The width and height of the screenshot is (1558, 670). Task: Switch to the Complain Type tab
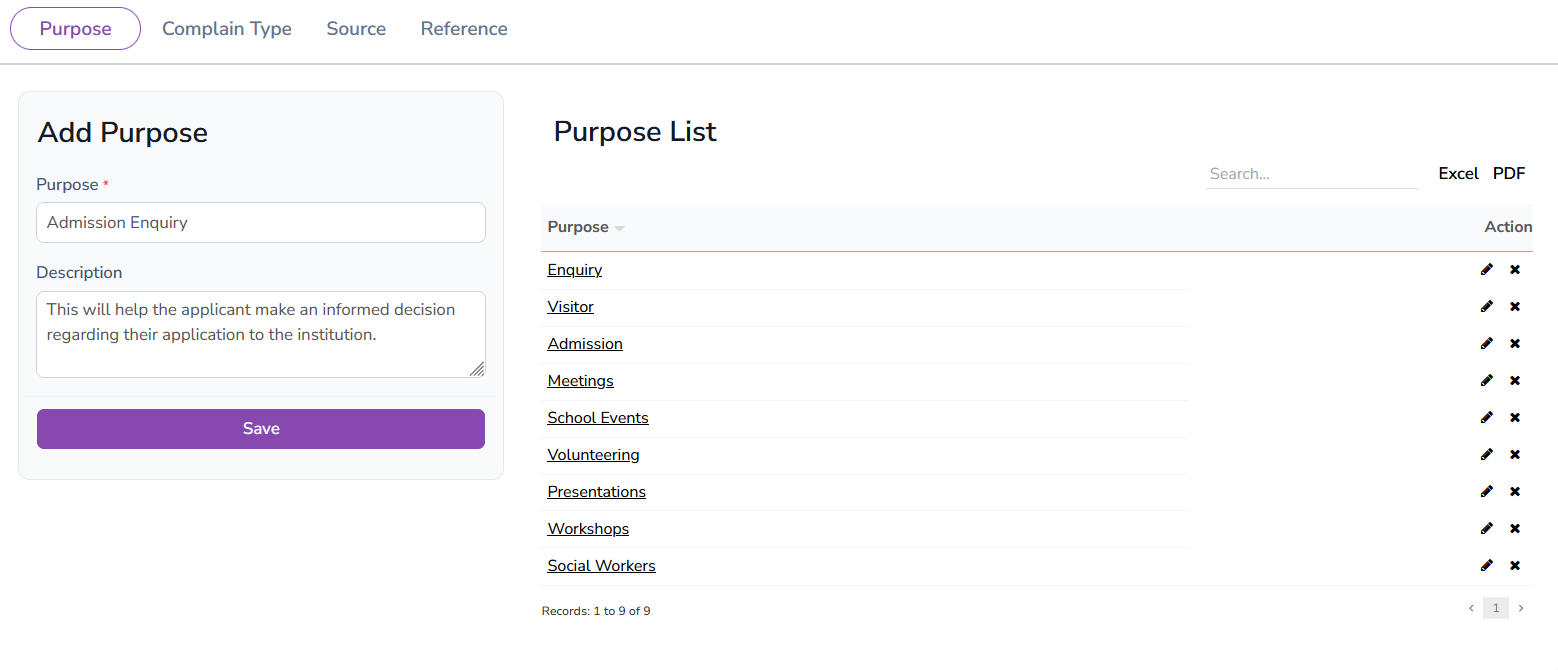point(226,28)
